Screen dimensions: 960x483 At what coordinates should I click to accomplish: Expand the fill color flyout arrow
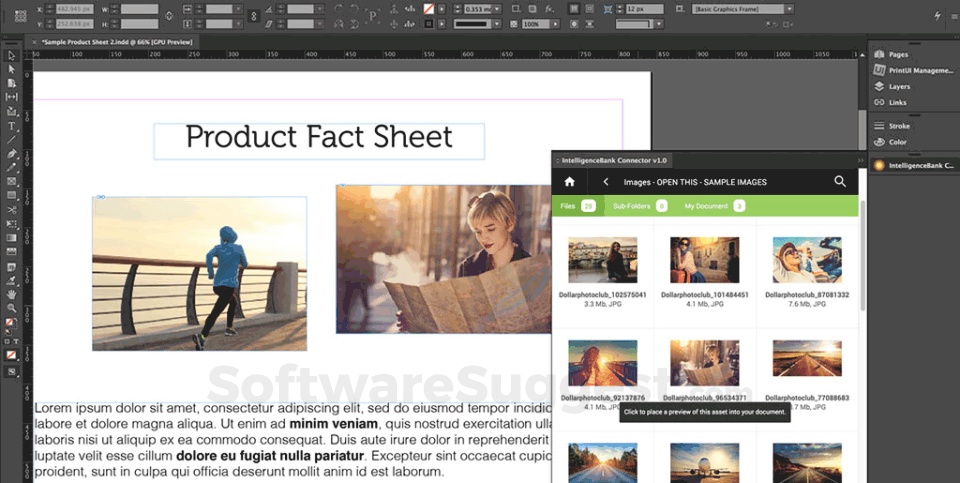coord(442,9)
